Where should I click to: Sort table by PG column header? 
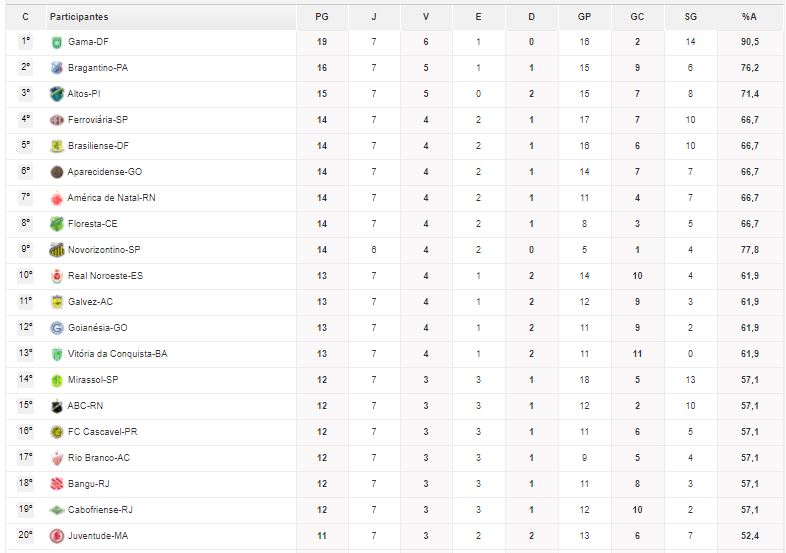coord(322,17)
